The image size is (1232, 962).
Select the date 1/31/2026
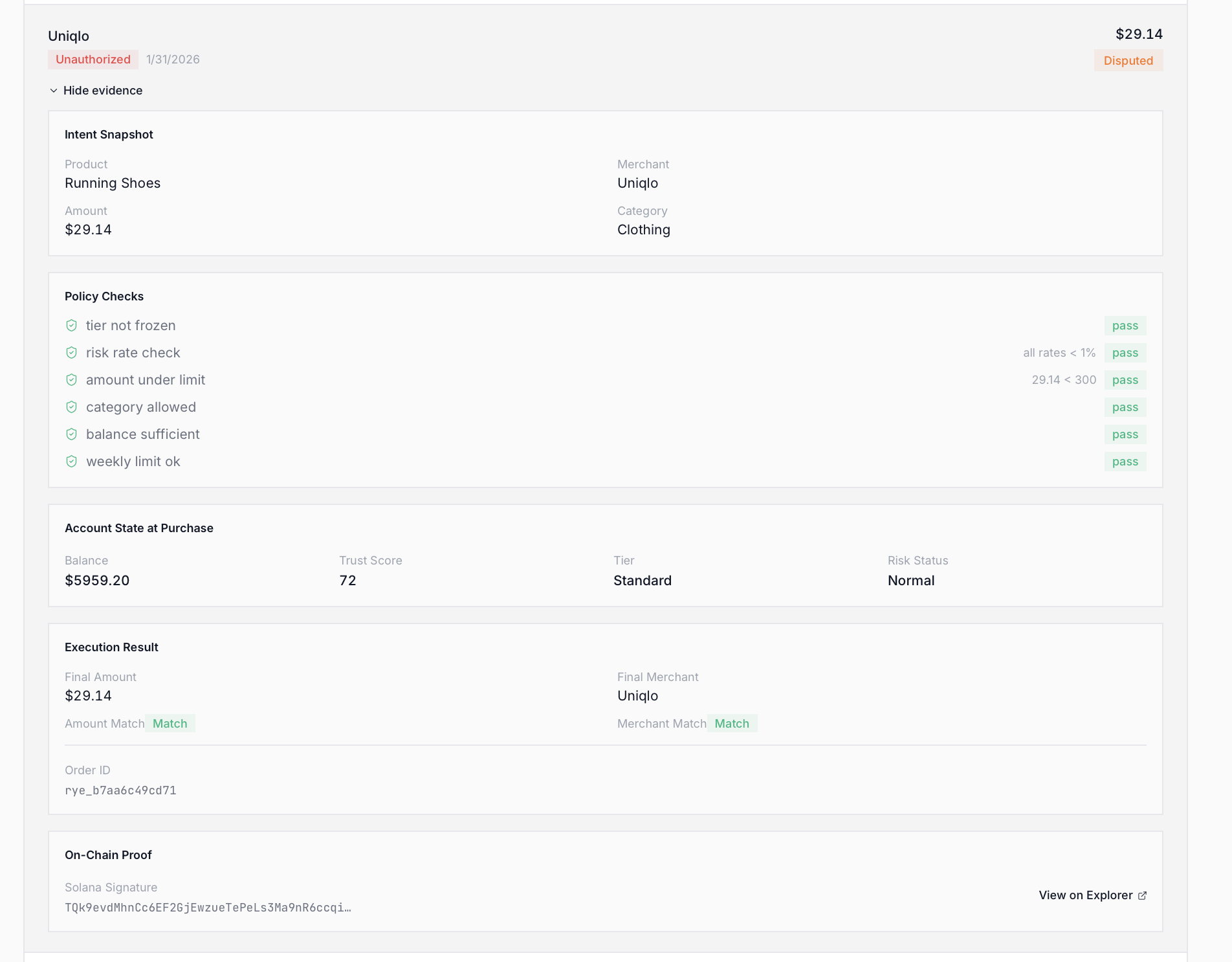tap(173, 60)
